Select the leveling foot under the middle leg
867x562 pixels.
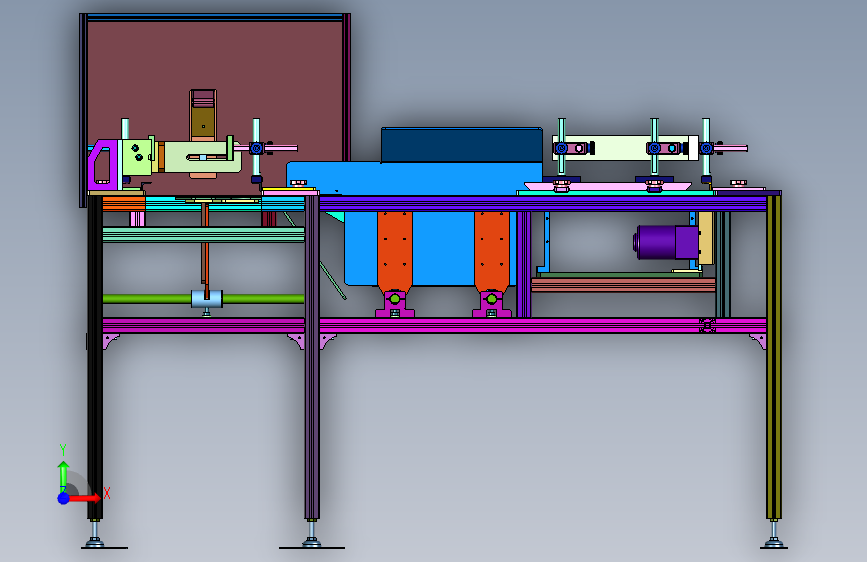coord(312,536)
